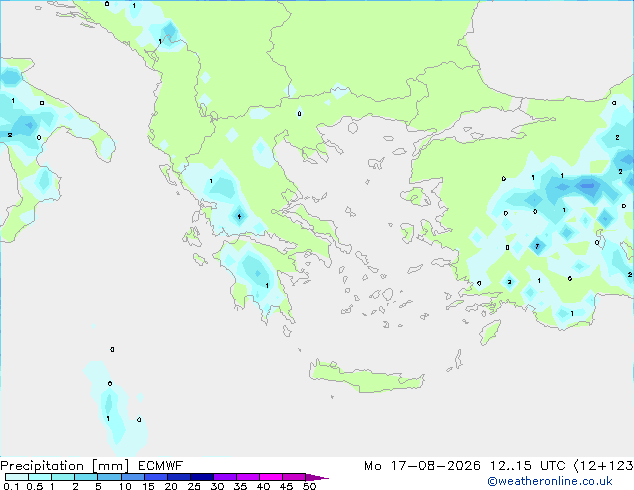Screen dimensions: 634x490
Task: Click the '1' value over the Peloponnese
Action: (x=267, y=286)
